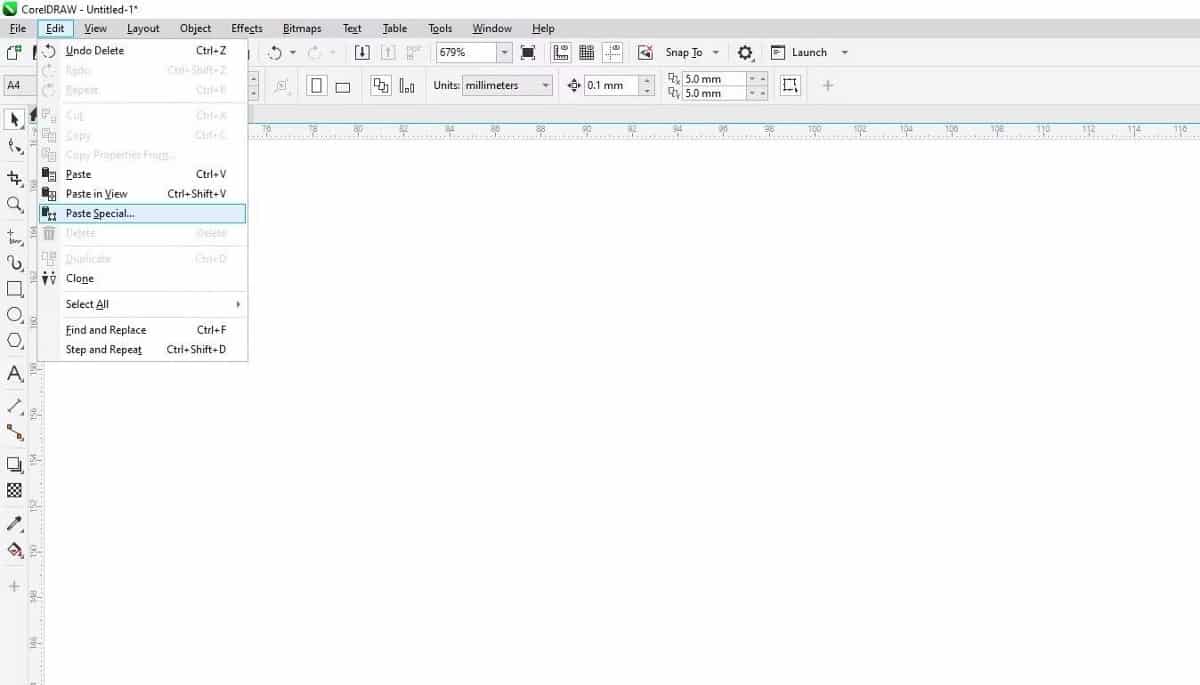
Task: Select the Rectangle tool
Action: 14,289
